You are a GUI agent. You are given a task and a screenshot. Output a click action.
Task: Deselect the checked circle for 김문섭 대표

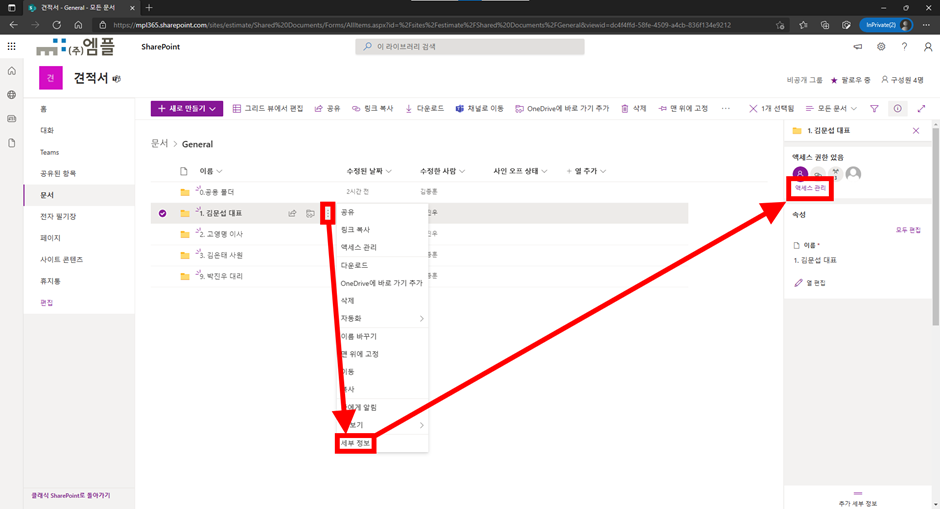pos(162,213)
